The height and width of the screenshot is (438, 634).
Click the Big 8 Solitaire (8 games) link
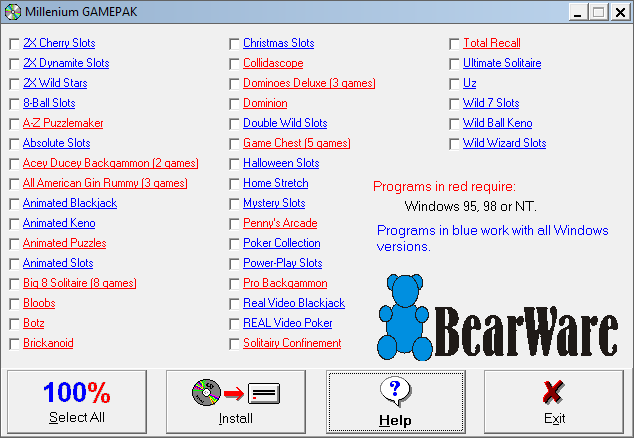[x=80, y=283]
